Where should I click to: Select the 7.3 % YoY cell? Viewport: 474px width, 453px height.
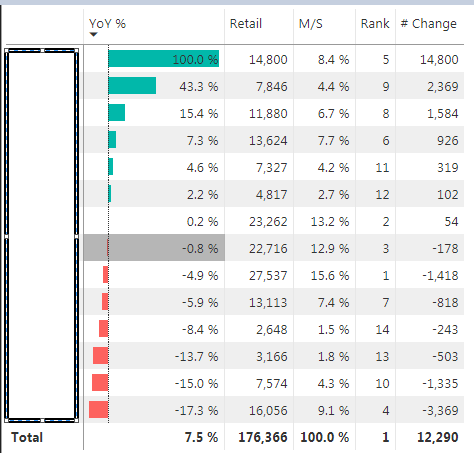tap(154, 140)
